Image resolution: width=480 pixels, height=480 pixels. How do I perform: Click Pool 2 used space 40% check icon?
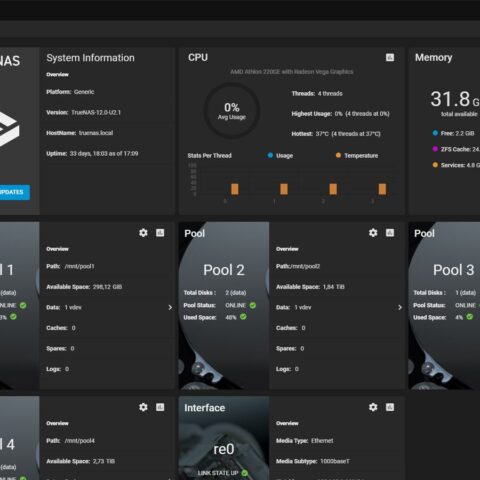point(243,317)
